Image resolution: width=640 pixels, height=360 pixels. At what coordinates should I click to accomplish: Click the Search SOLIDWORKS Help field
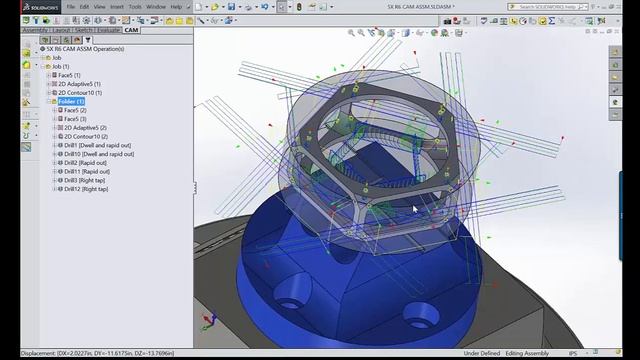548,7
